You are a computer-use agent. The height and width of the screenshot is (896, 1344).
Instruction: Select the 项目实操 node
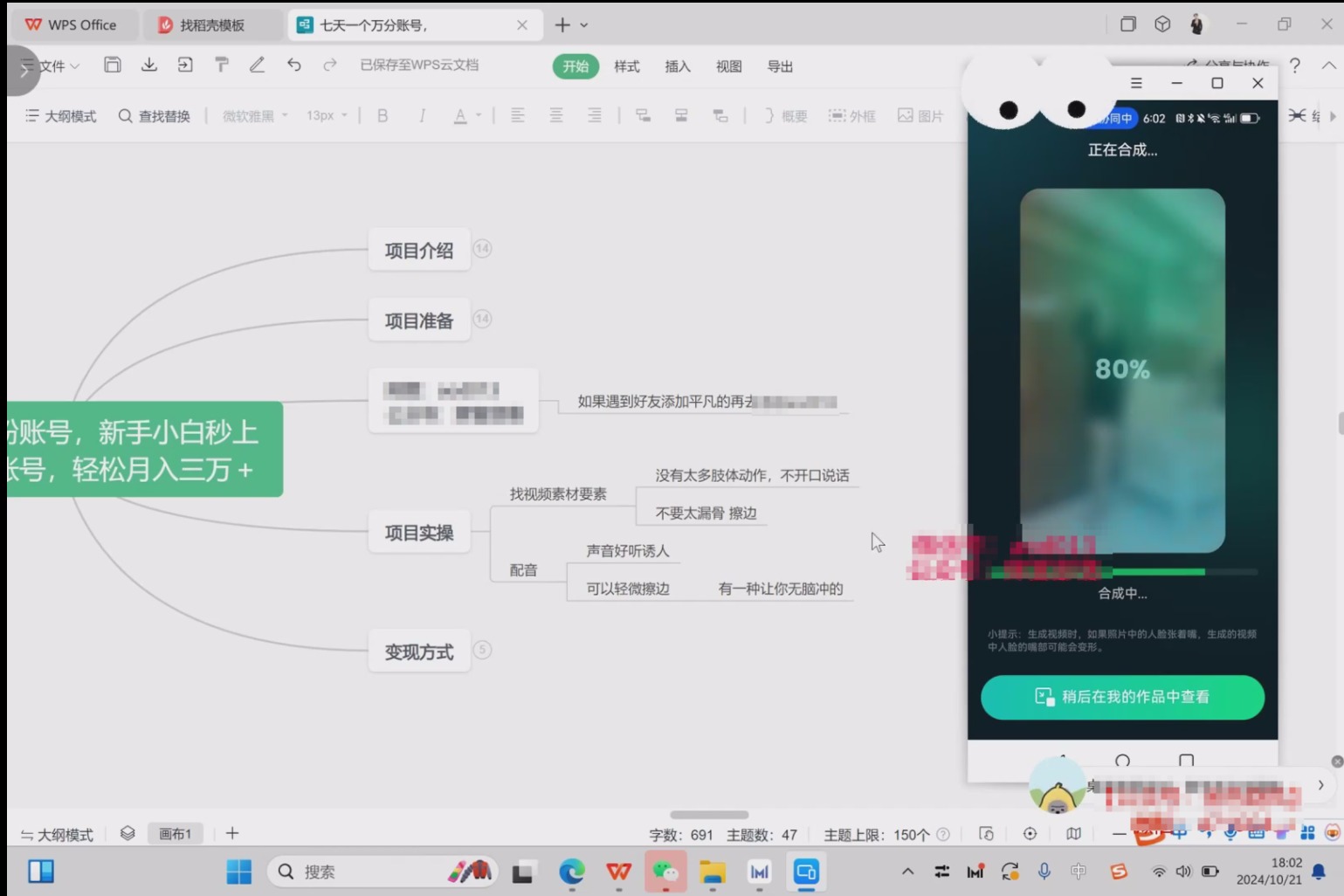[x=419, y=533]
